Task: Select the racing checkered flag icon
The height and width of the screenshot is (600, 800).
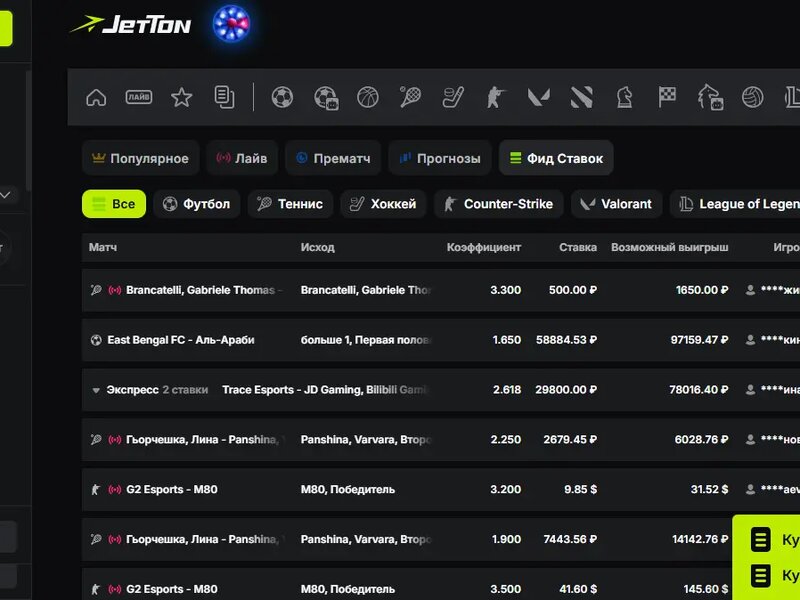Action: (667, 97)
